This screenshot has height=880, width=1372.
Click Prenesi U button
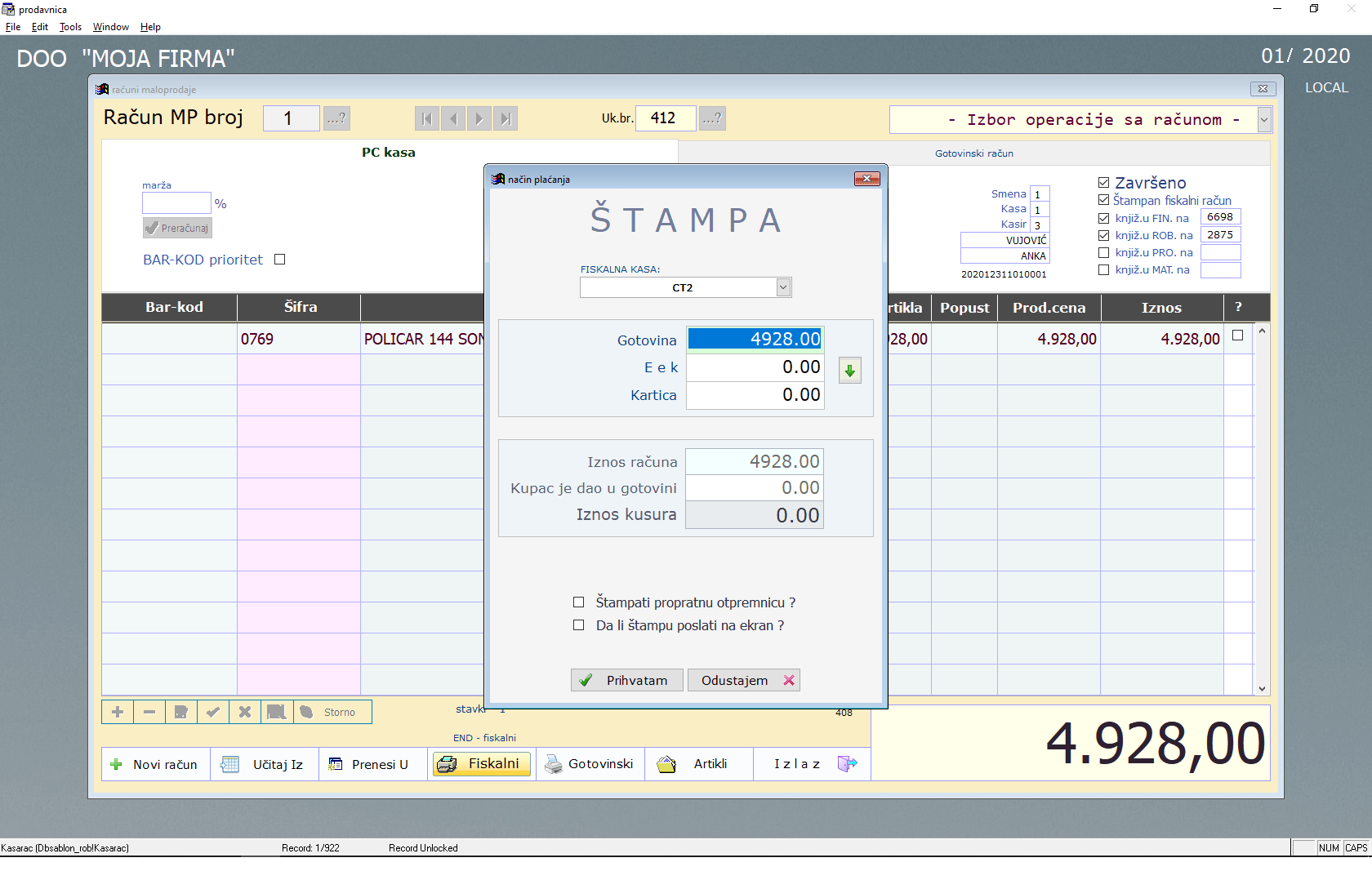click(373, 764)
